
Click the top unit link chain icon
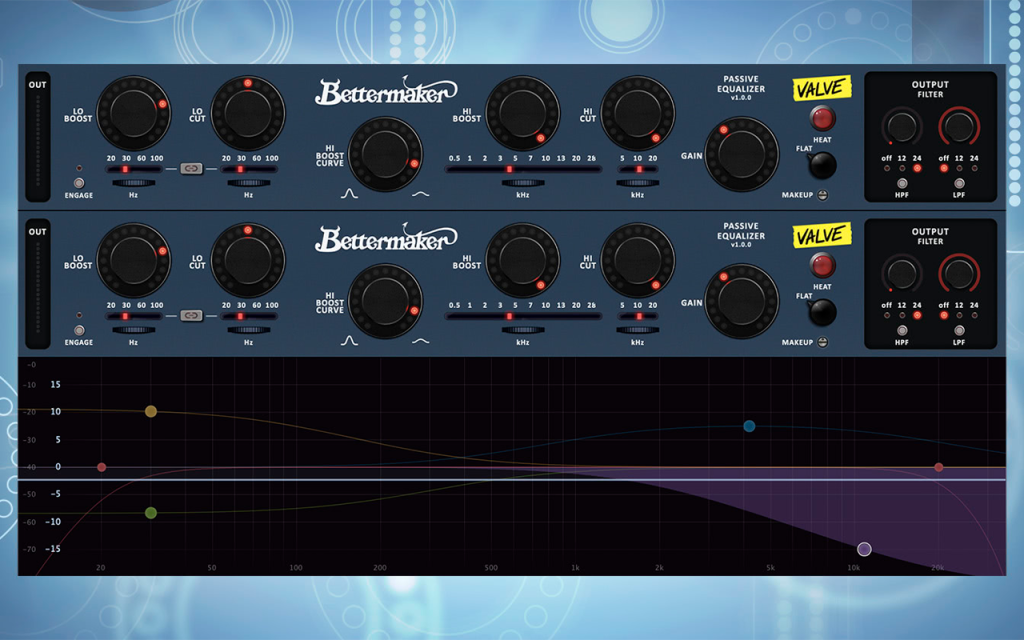coord(191,168)
